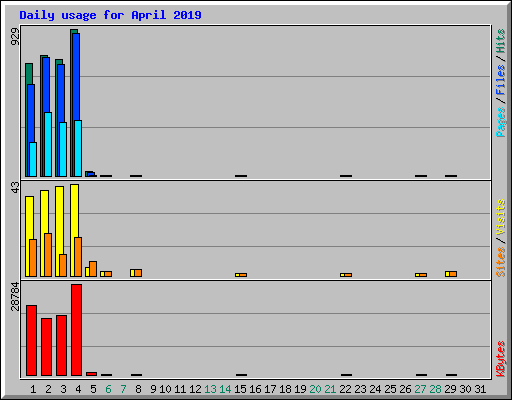Click the green day 27 axis label
Viewport: 512px width, 400px height.
420,389
